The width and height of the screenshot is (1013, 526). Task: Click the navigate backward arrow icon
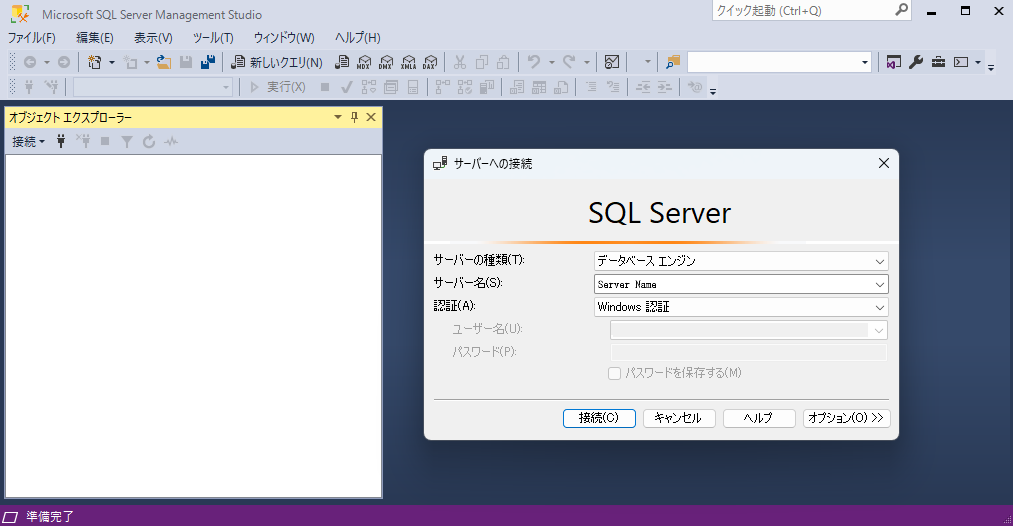point(30,62)
